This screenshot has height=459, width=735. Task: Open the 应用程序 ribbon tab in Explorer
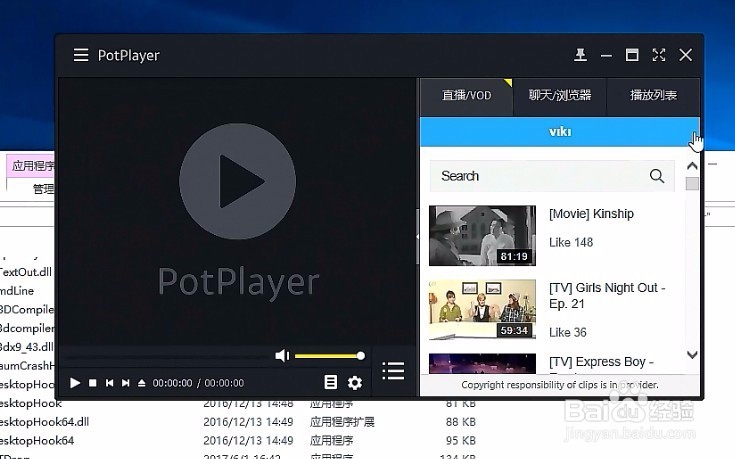32,166
